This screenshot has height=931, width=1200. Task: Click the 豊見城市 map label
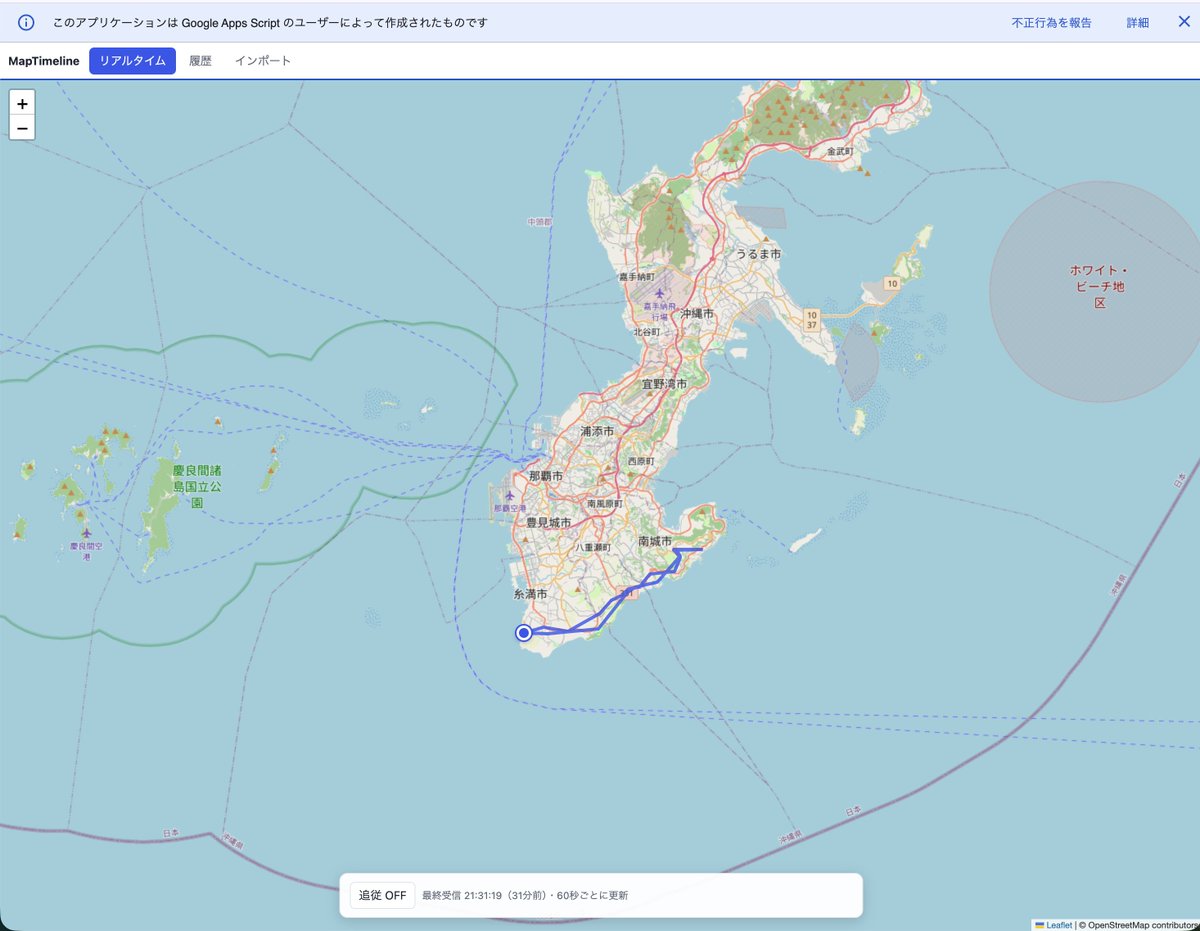coord(548,523)
